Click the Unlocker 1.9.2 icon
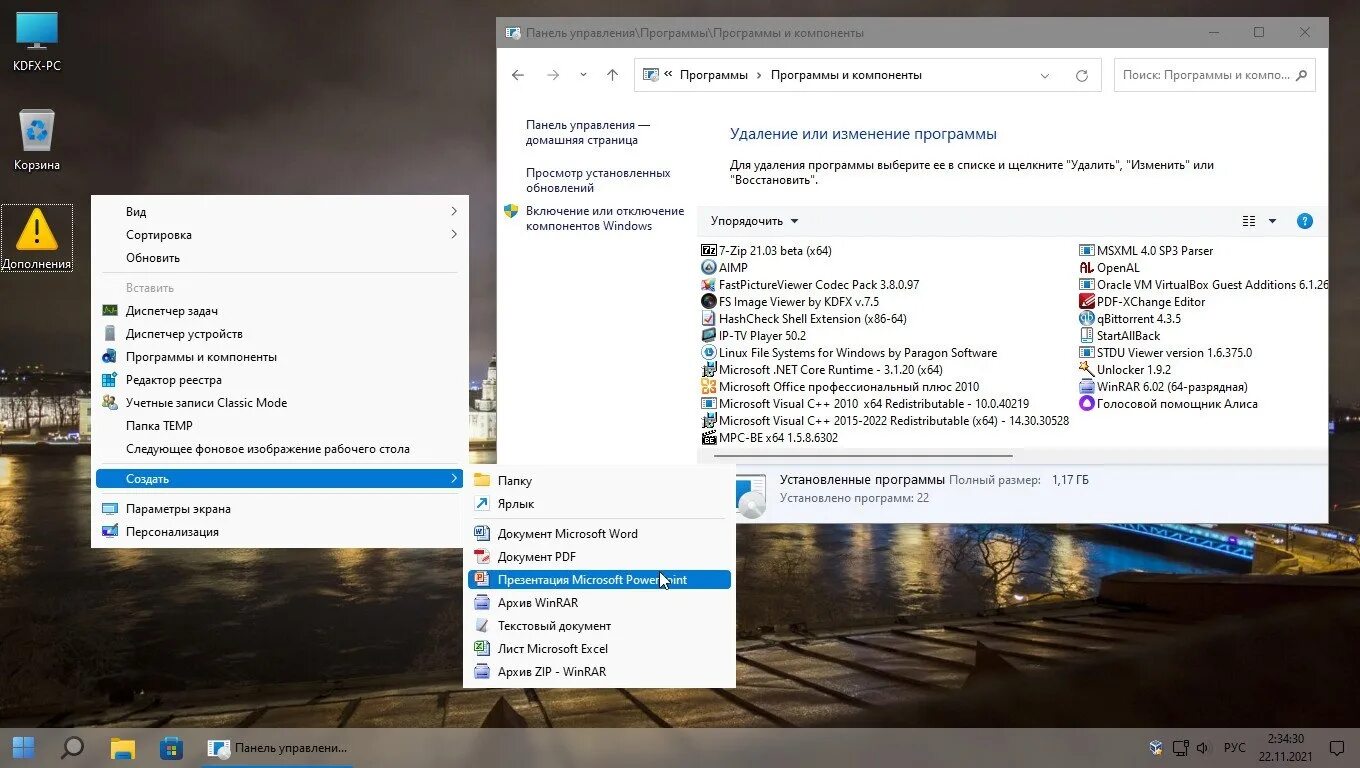1360x768 pixels. tap(1087, 370)
